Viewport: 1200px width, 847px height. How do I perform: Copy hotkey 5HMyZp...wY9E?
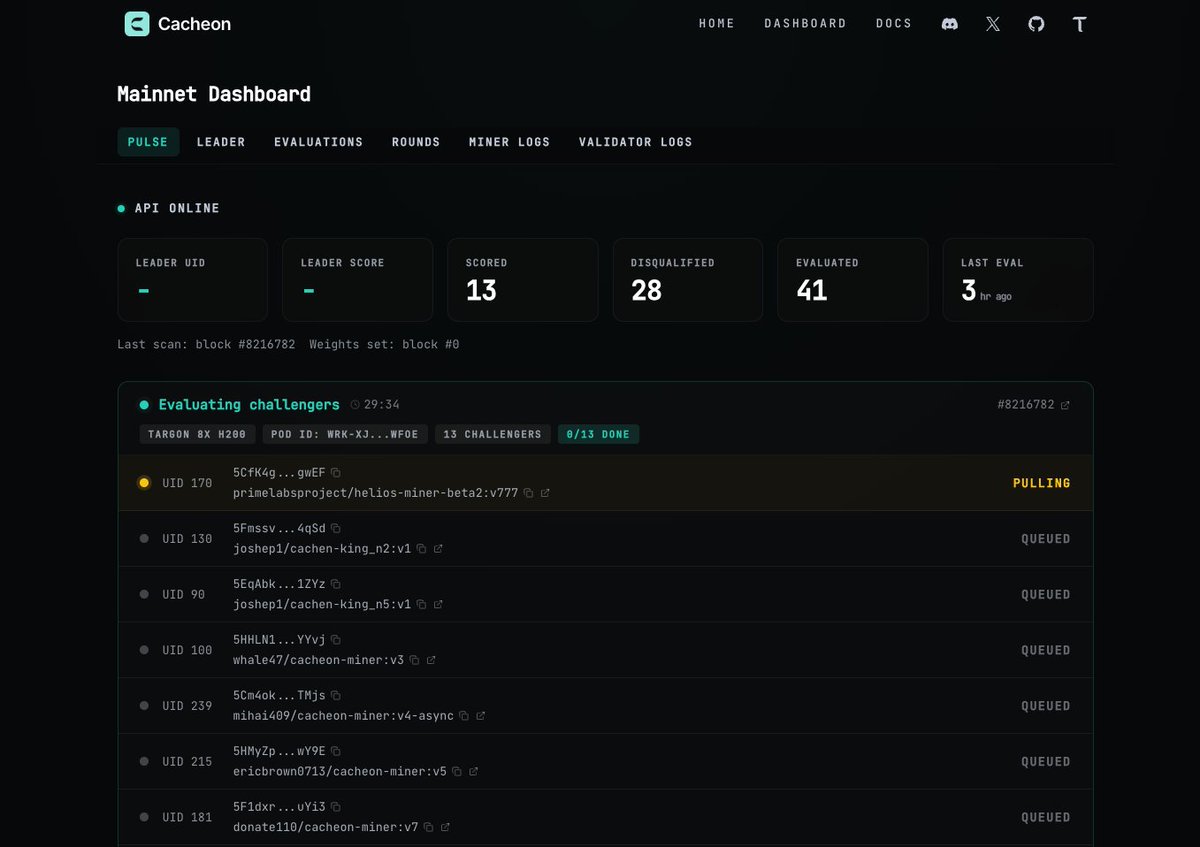pos(336,751)
